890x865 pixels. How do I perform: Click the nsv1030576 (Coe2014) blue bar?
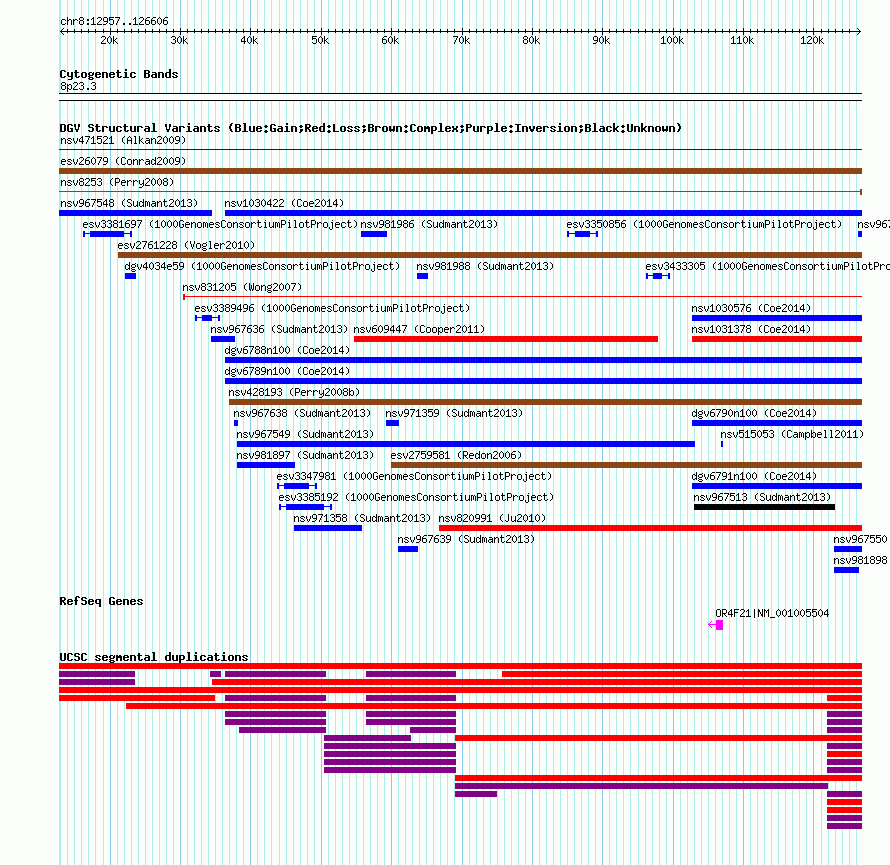(x=777, y=318)
